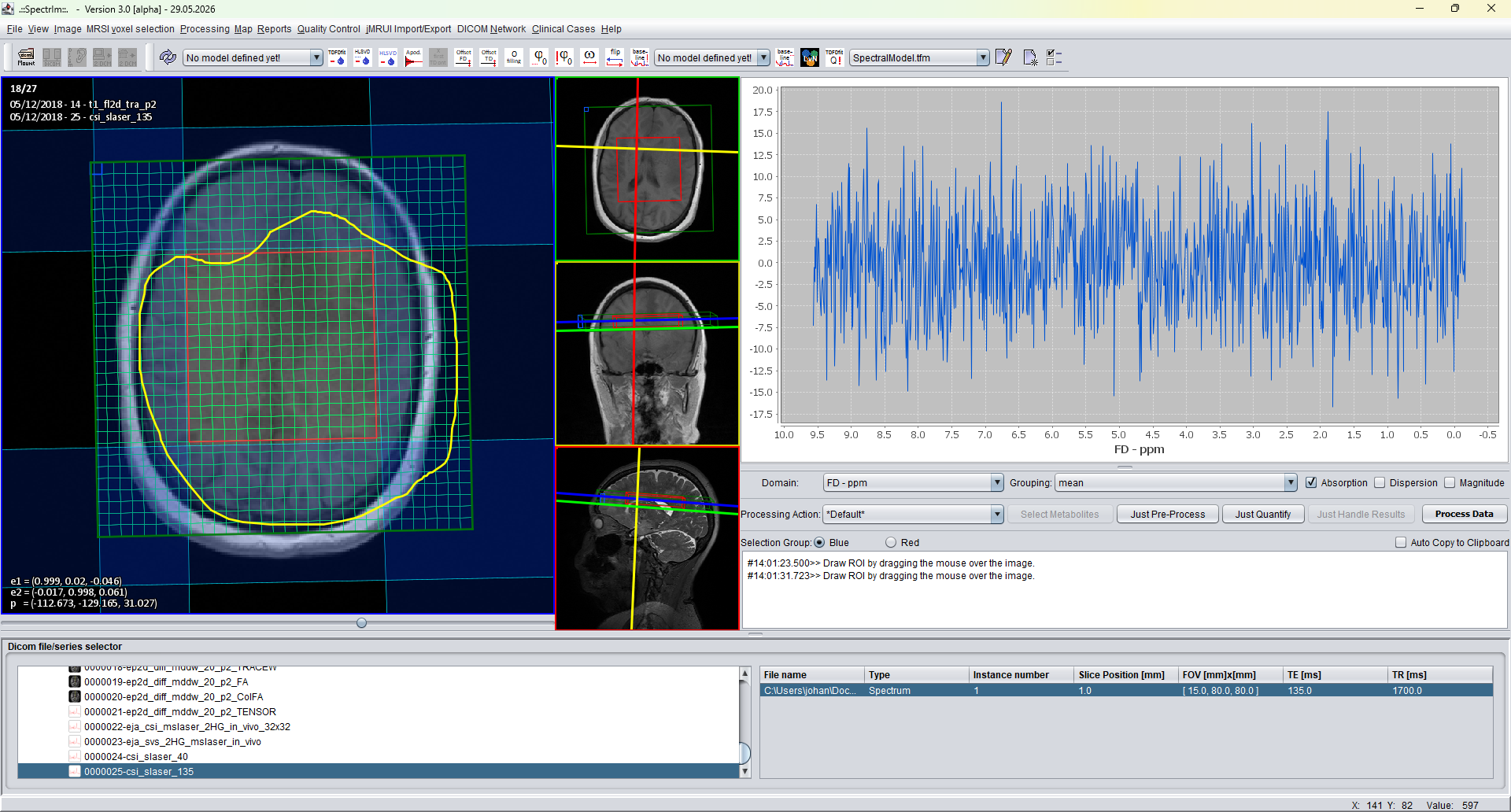Viewport: 1511px width, 812px height.
Task: Click the Just Handle Results button
Action: (1361, 515)
